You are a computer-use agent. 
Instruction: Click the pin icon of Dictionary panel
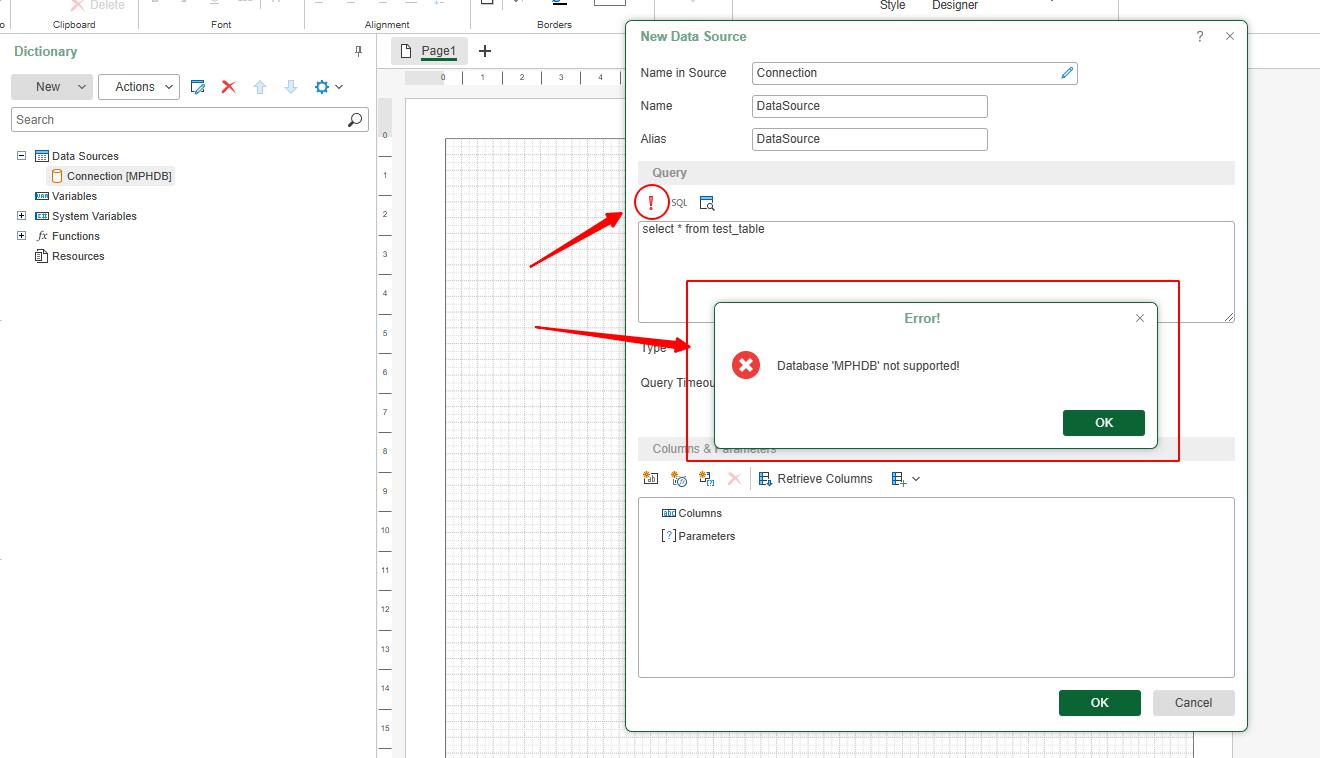tap(359, 51)
